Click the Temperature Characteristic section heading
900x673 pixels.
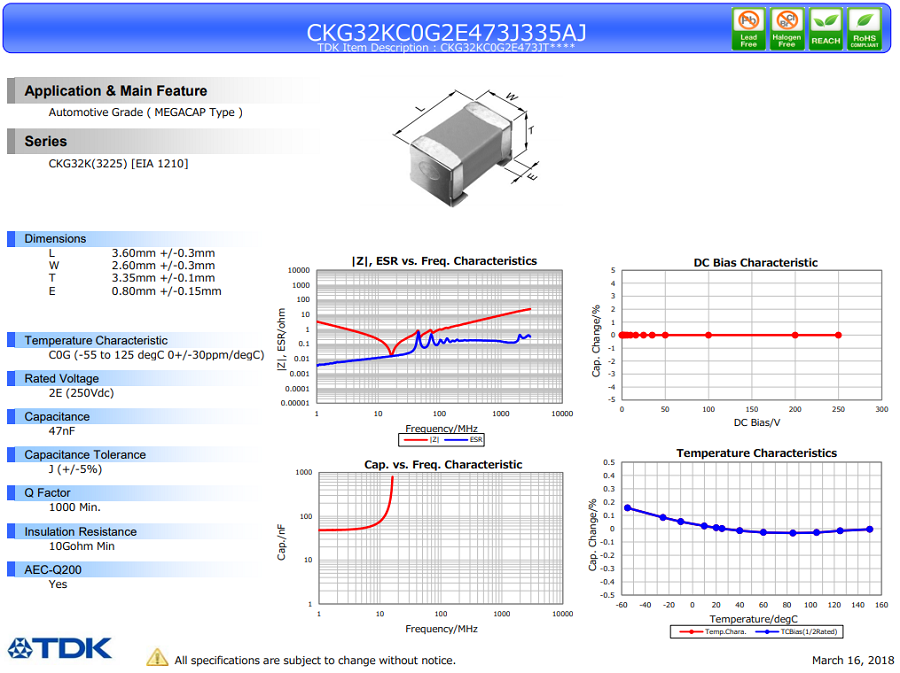[x=96, y=340]
